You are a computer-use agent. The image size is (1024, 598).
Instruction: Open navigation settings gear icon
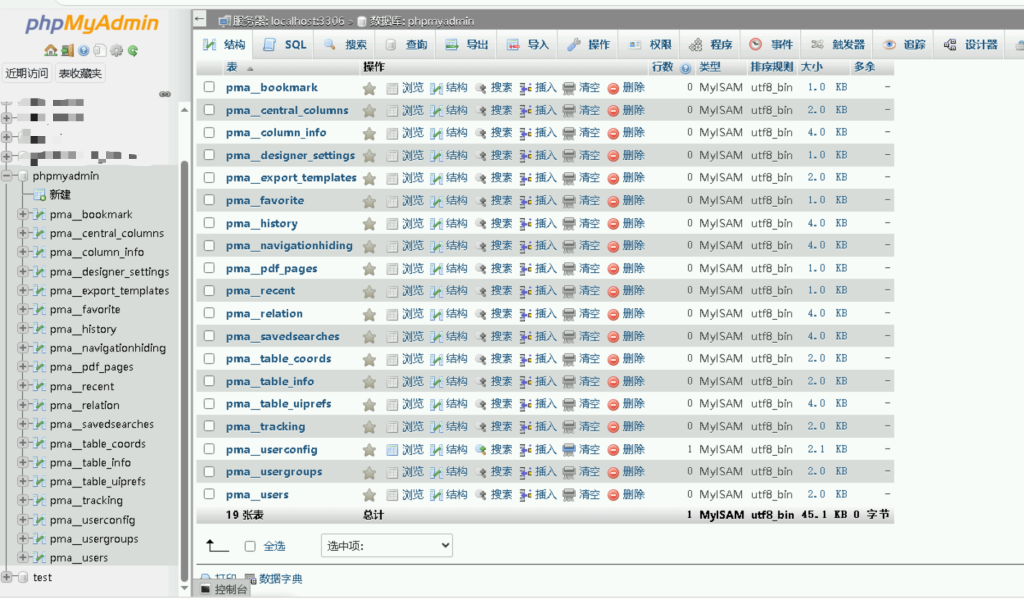[x=116, y=51]
